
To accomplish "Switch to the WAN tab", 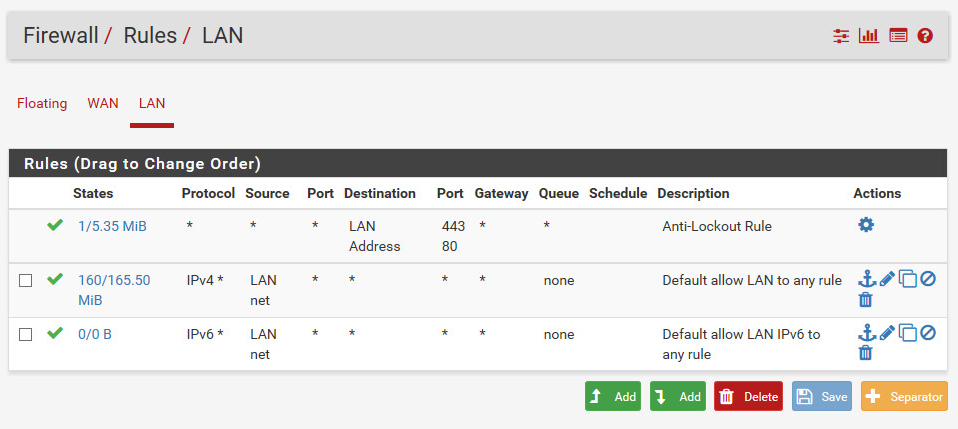I will pos(103,103).
